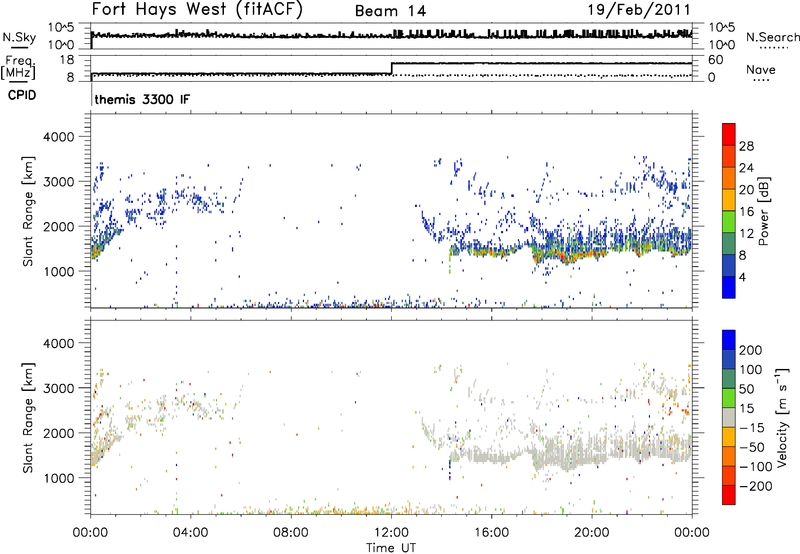Select the '20:00' time tick label
This screenshot has width=800, height=554.
(x=592, y=533)
